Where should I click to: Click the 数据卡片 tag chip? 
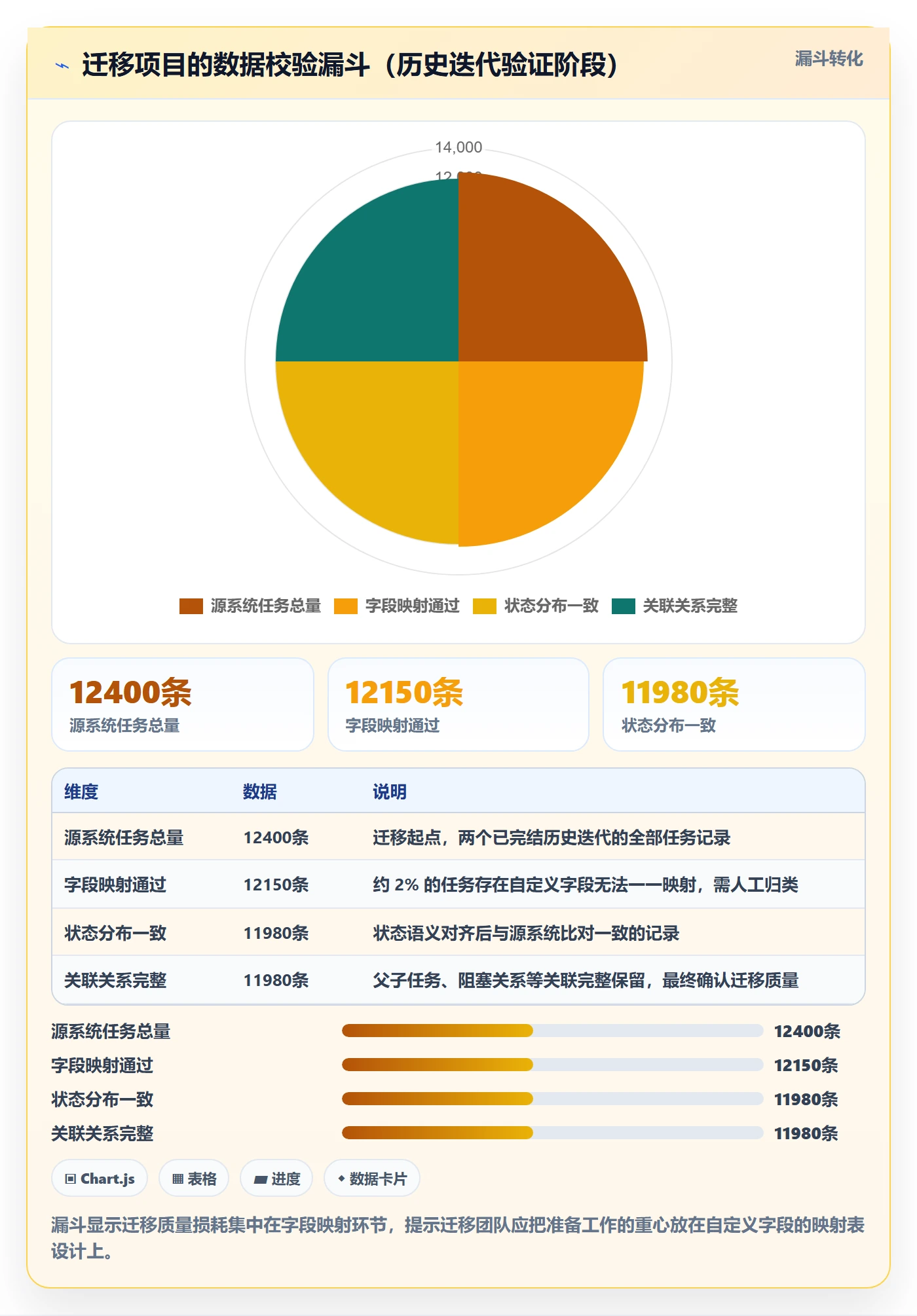(x=372, y=1179)
